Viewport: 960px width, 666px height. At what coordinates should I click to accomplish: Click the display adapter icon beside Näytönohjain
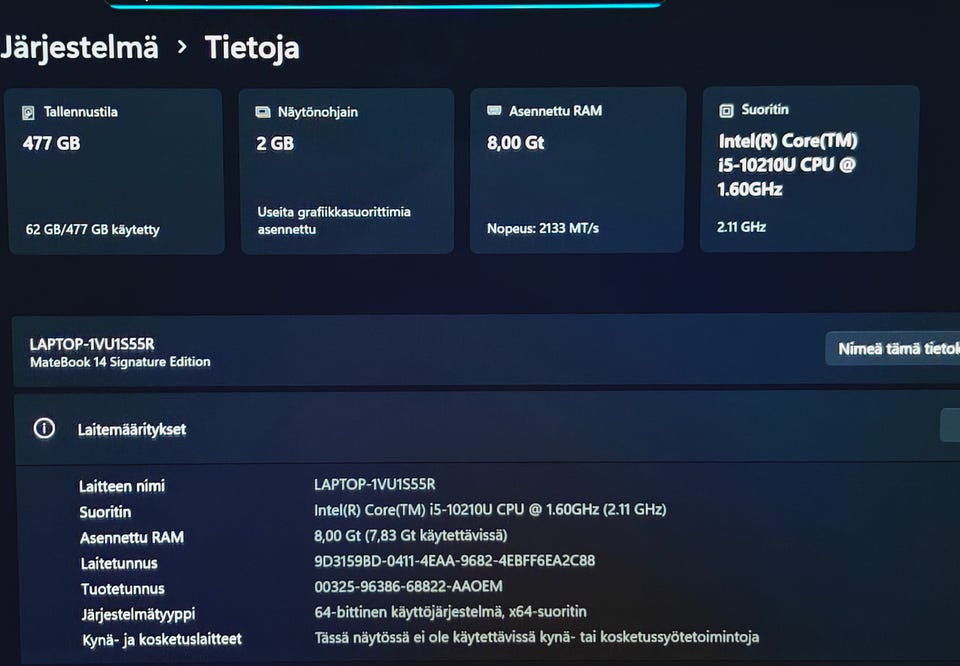click(263, 112)
